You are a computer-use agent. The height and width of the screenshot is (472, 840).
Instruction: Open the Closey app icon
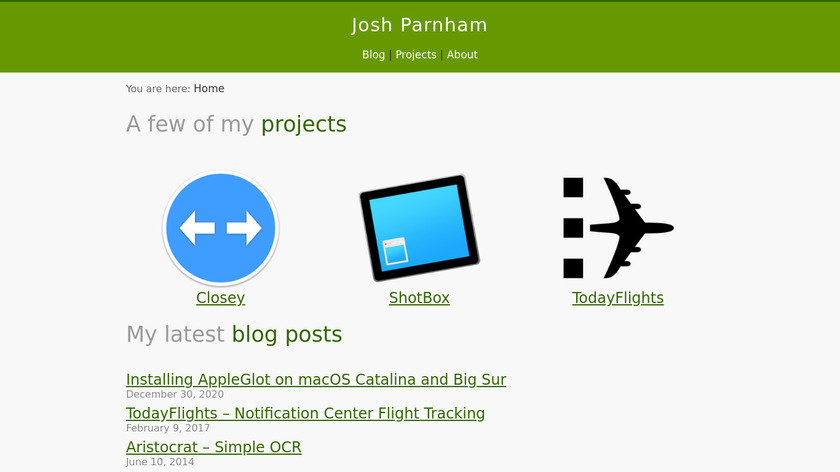[220, 228]
